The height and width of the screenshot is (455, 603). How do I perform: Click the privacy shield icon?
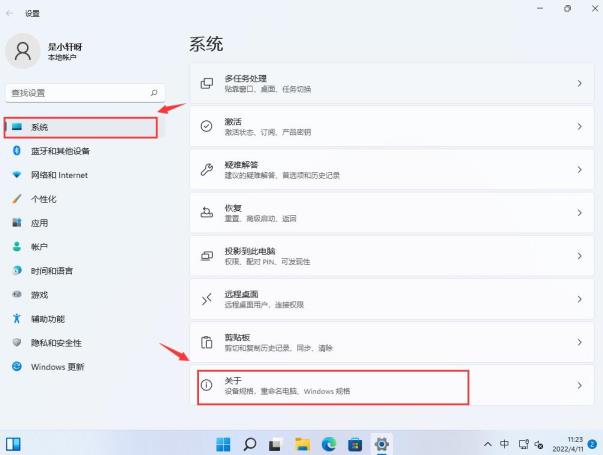click(17, 342)
